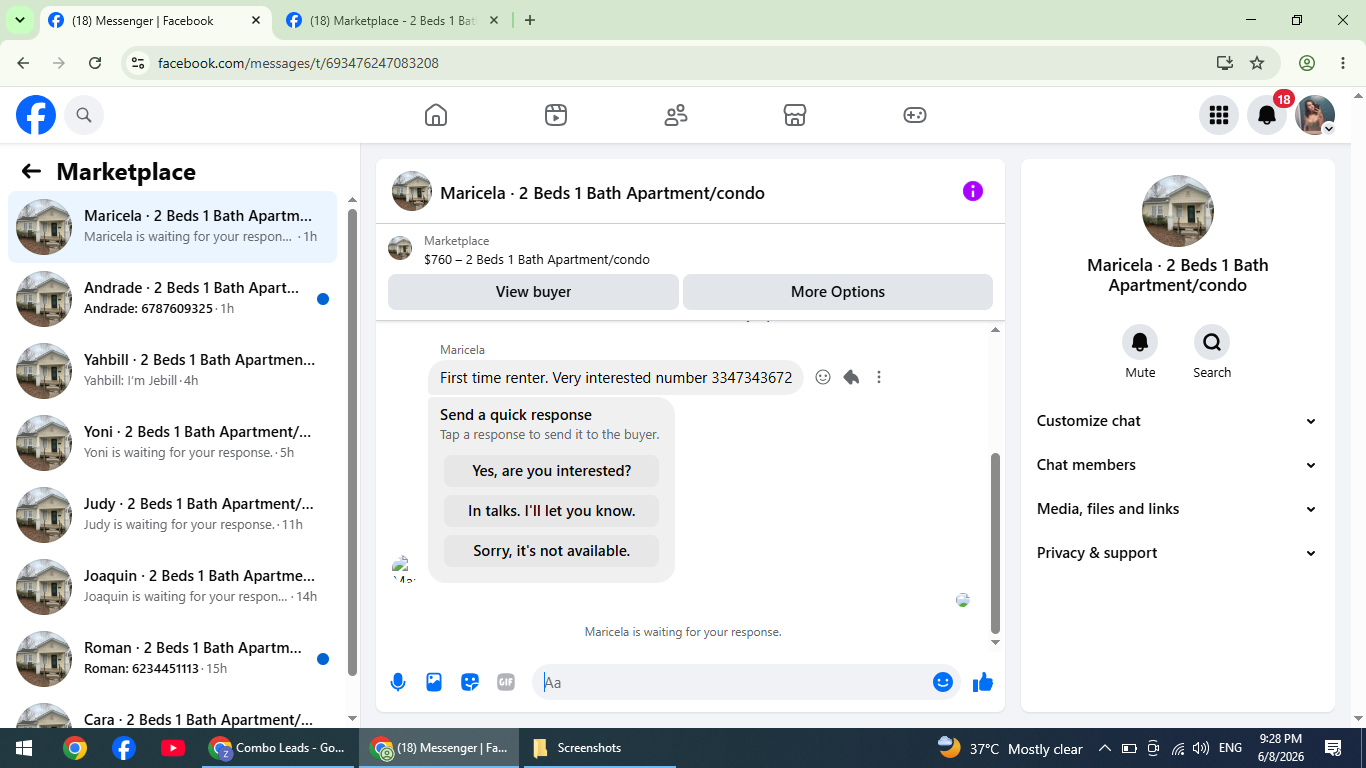Screen dimensions: 1366x768
Task: Reload the page in Chrome
Action: pos(95,63)
